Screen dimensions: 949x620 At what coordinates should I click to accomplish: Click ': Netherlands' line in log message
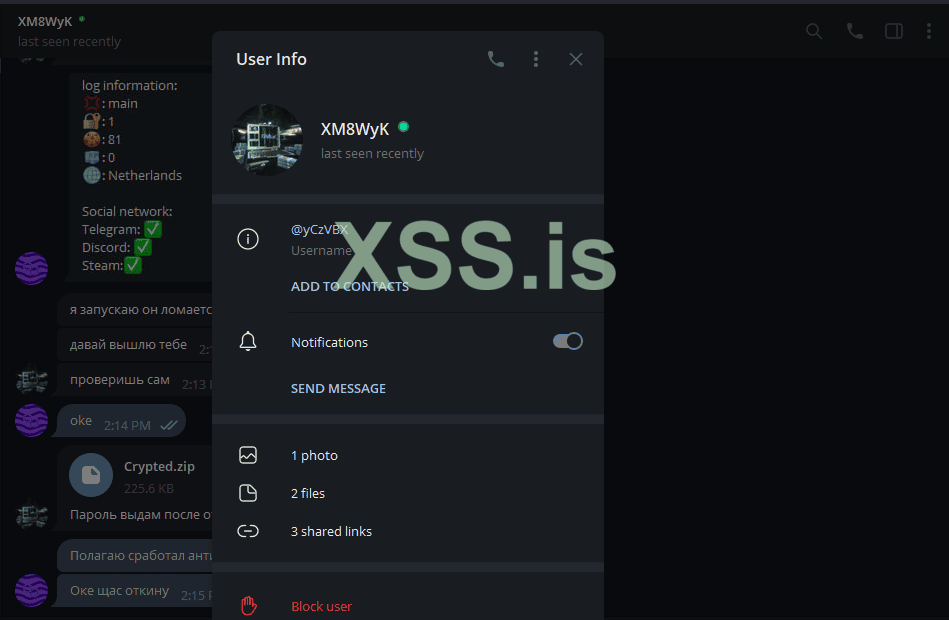[x=133, y=176]
